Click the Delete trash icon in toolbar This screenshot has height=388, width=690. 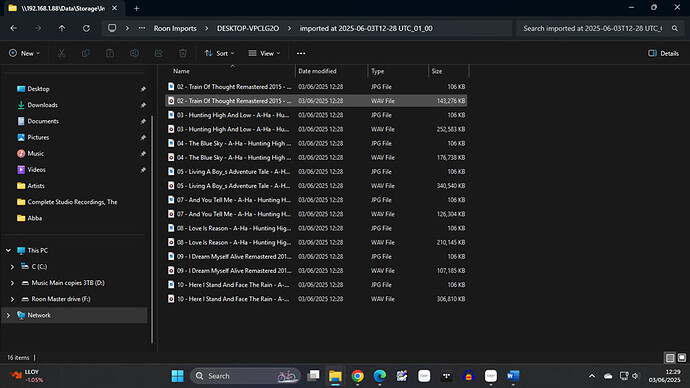[x=183, y=53]
